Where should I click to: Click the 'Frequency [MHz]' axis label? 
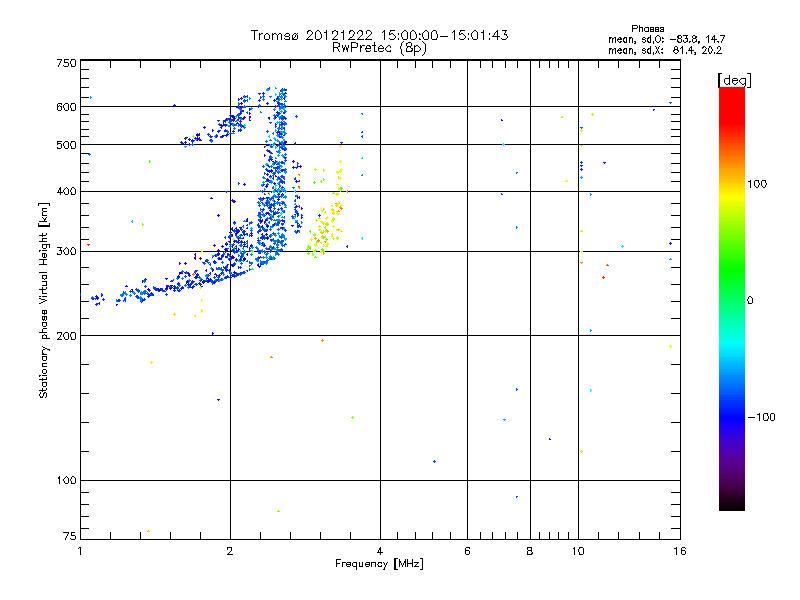[x=379, y=564]
